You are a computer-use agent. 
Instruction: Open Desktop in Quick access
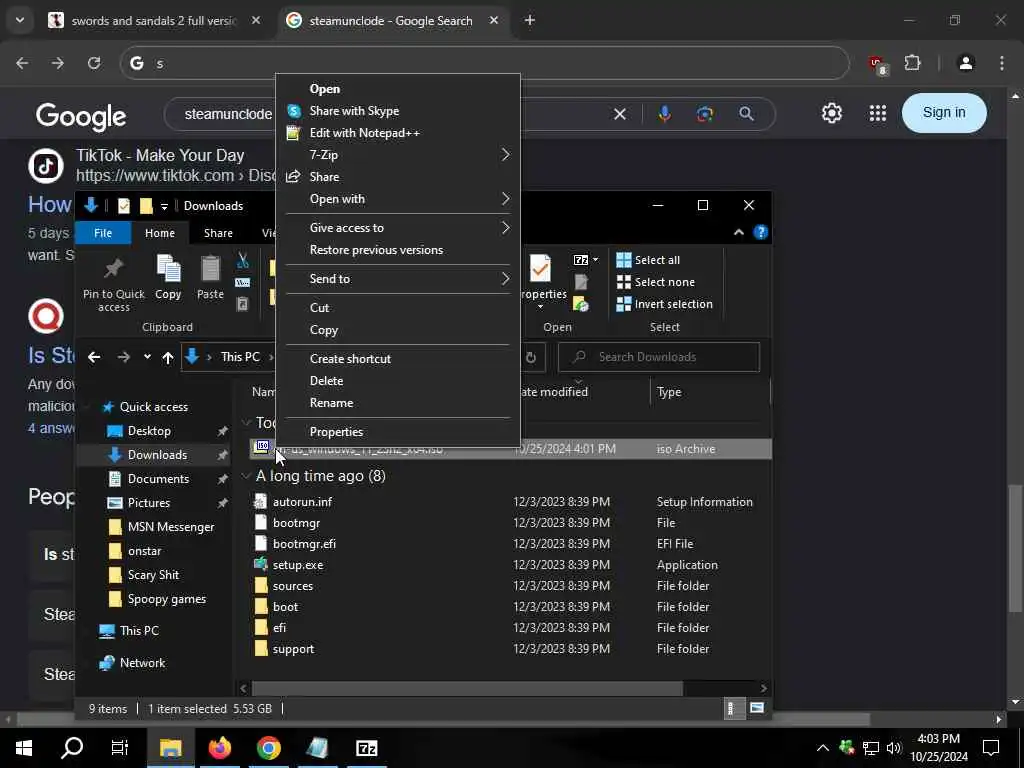coord(149,431)
